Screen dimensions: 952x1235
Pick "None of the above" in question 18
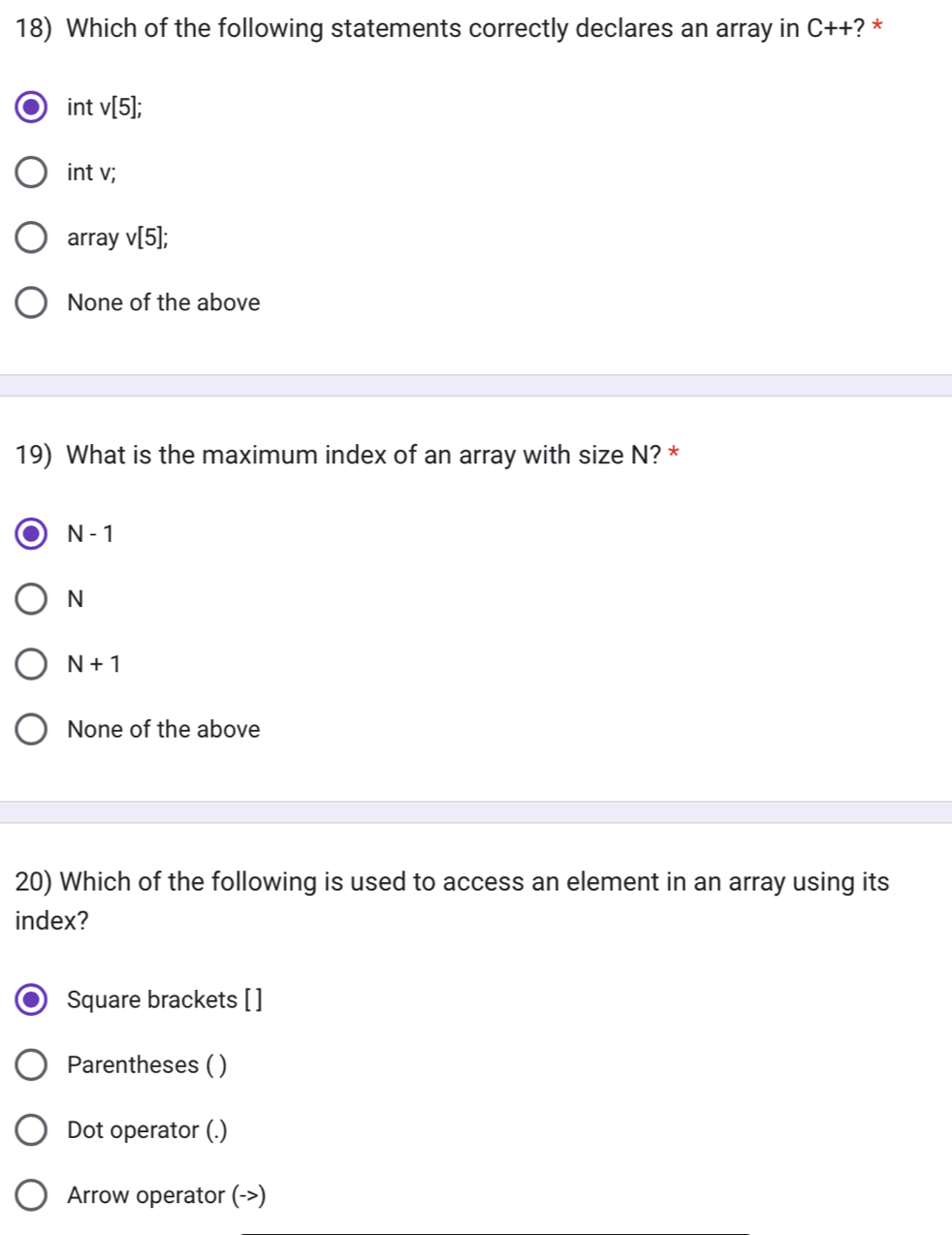click(x=30, y=302)
